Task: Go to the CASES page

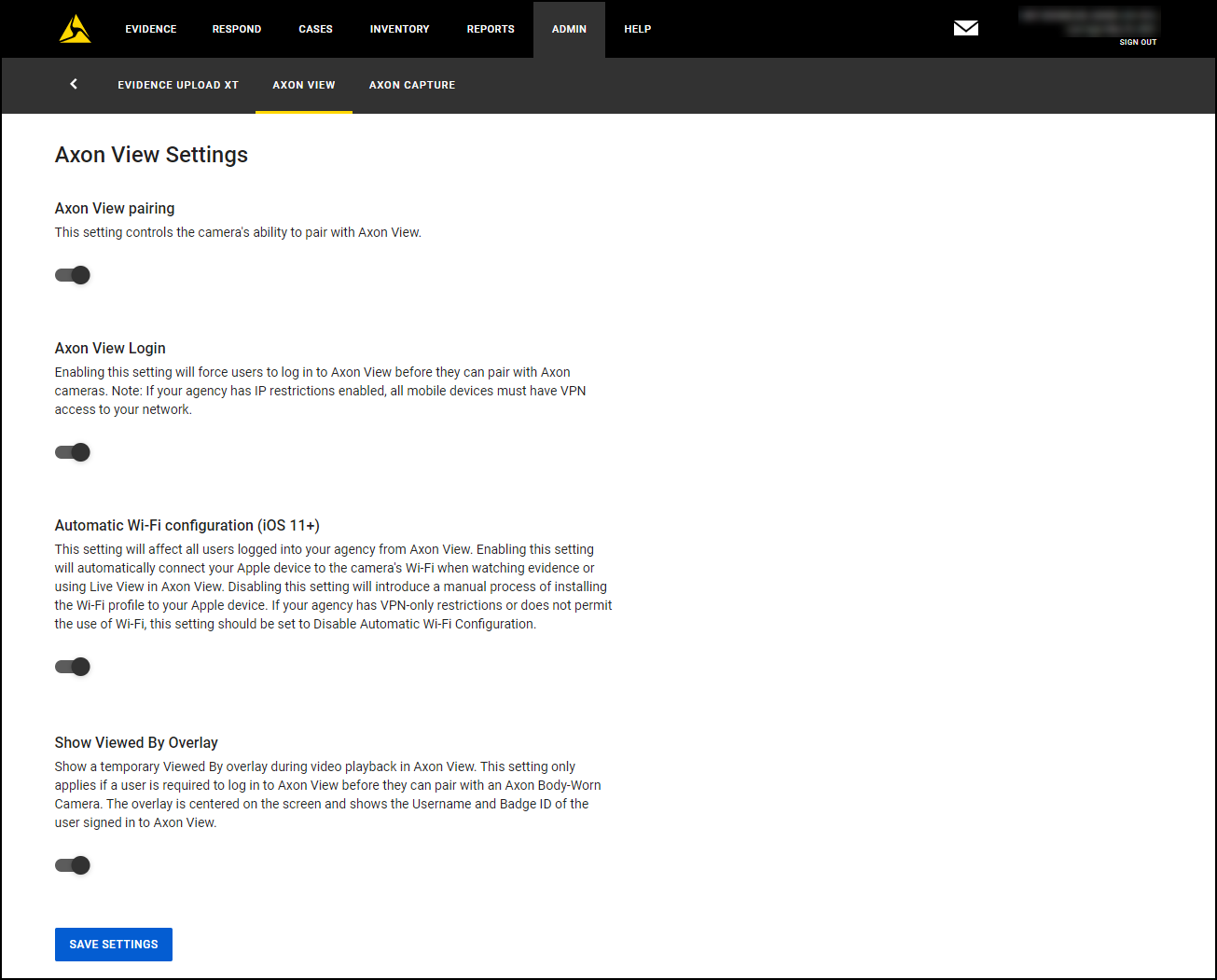Action: [315, 28]
